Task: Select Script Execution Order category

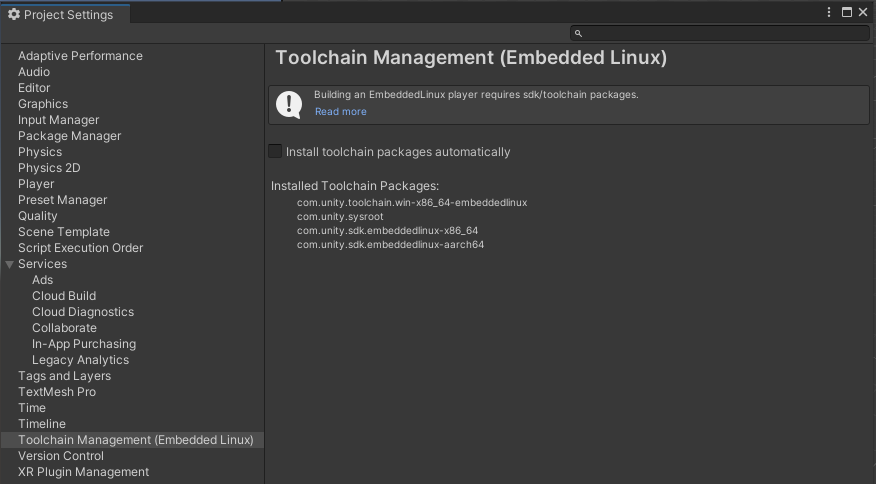Action: 80,248
